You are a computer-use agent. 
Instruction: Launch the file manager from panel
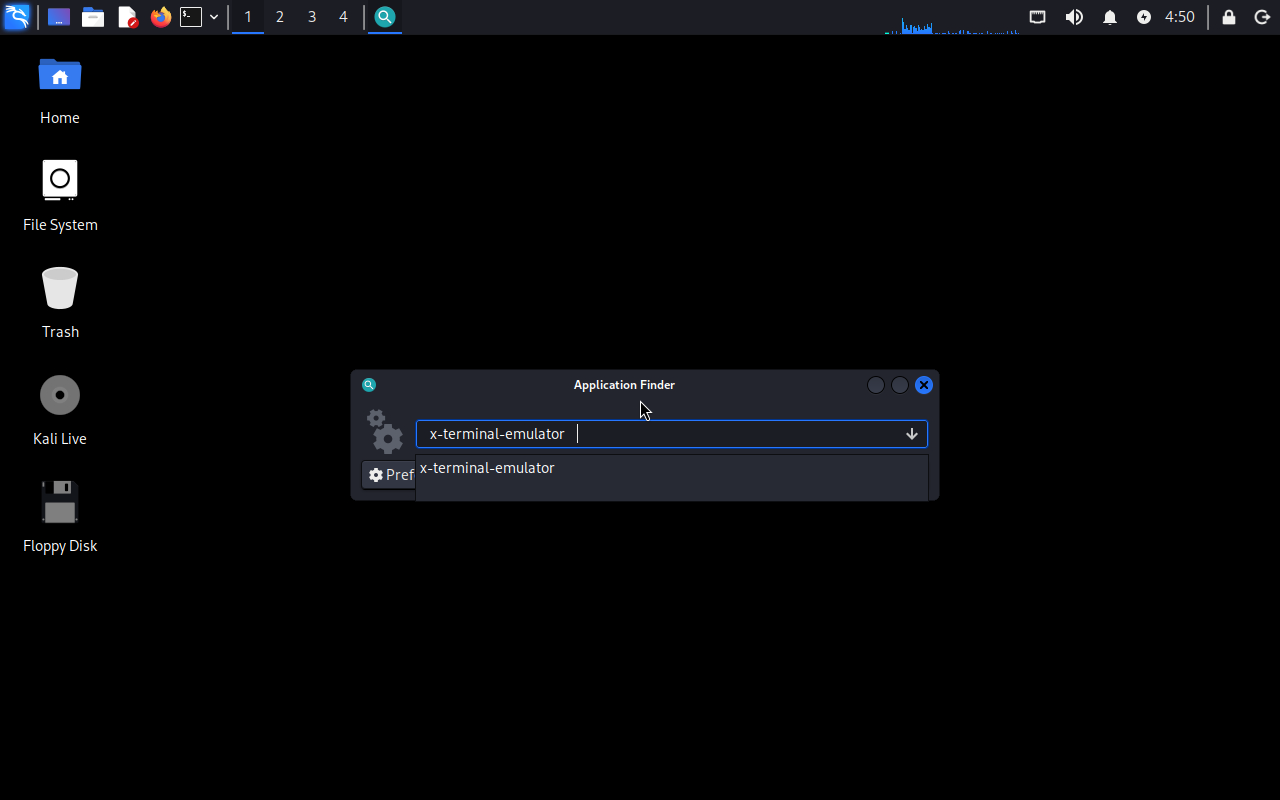(93, 17)
